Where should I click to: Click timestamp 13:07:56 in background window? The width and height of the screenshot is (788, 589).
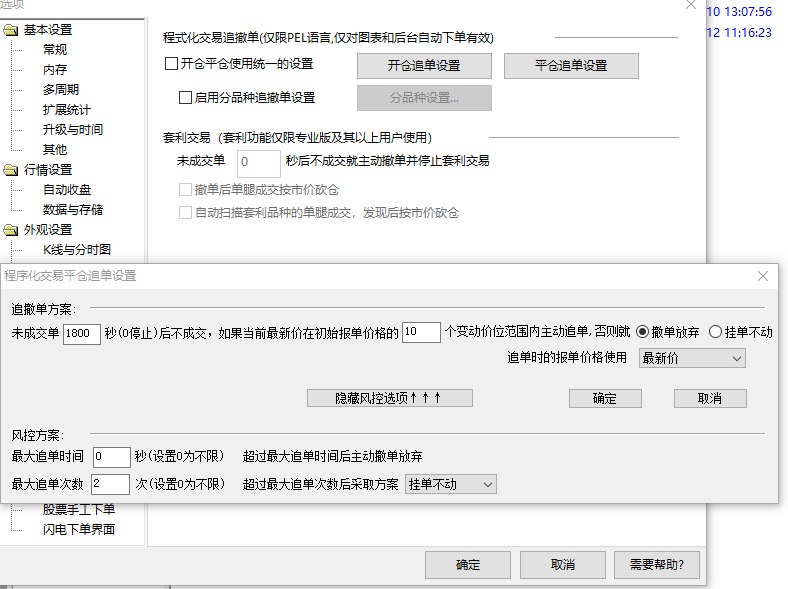tap(748, 12)
